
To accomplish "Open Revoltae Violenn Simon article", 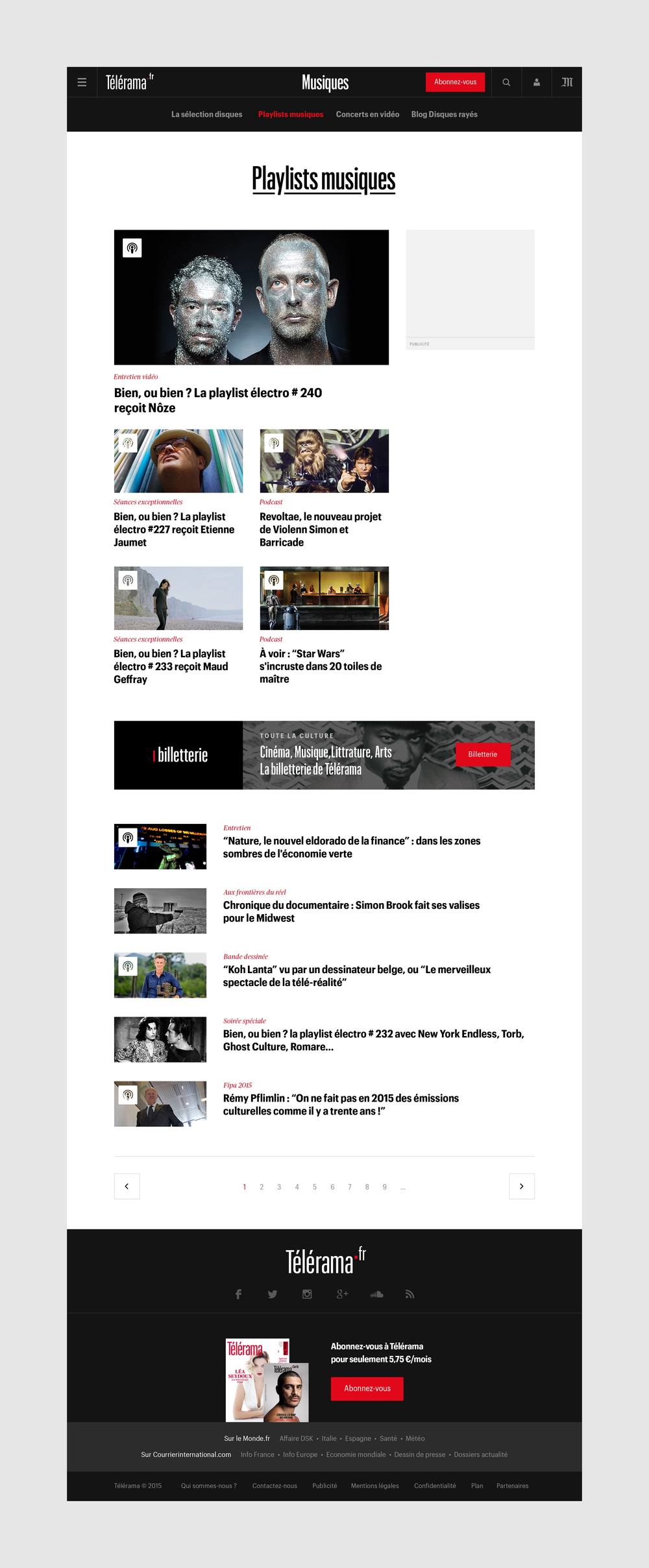I will 321,529.
